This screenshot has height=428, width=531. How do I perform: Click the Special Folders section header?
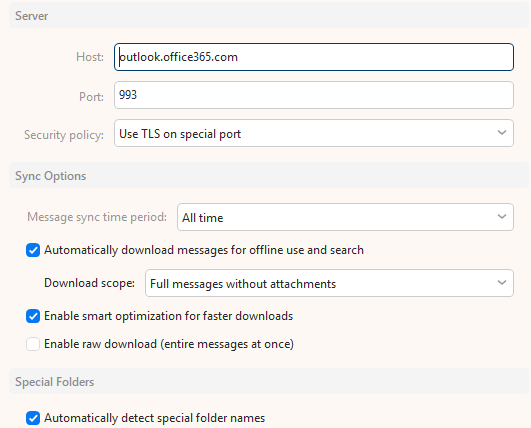tap(269, 382)
